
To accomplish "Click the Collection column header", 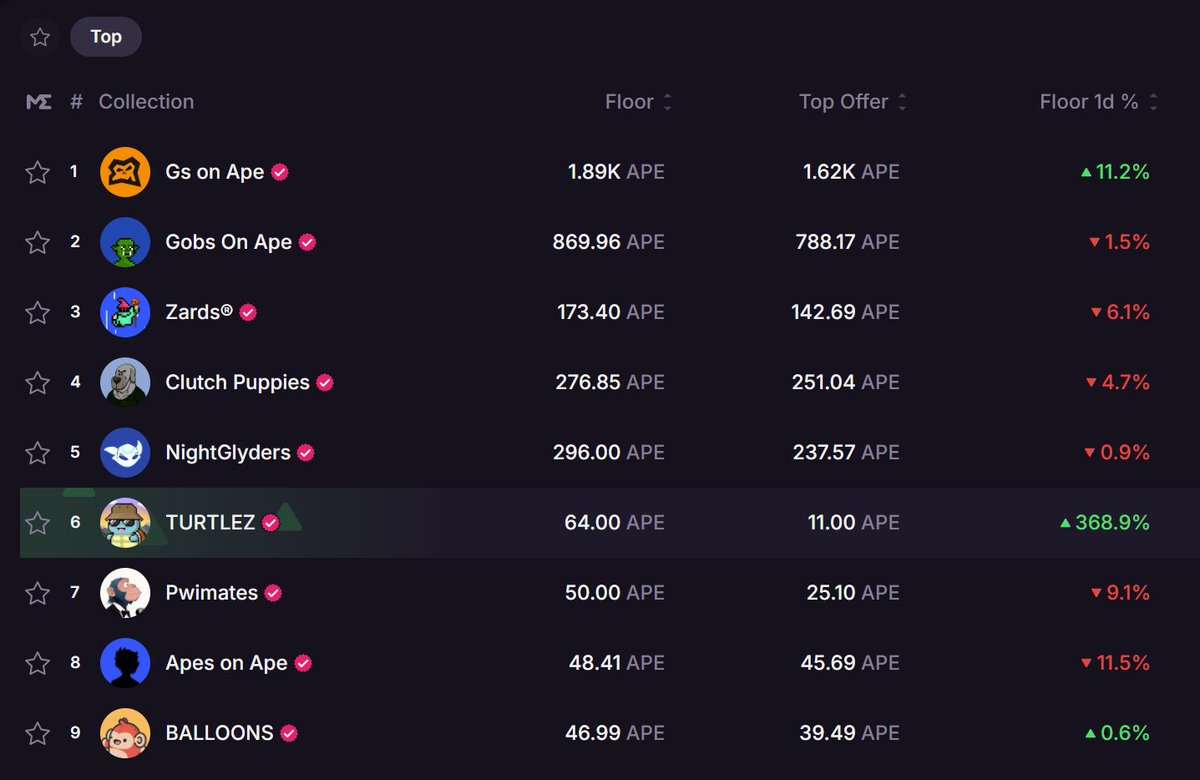I will (x=146, y=102).
